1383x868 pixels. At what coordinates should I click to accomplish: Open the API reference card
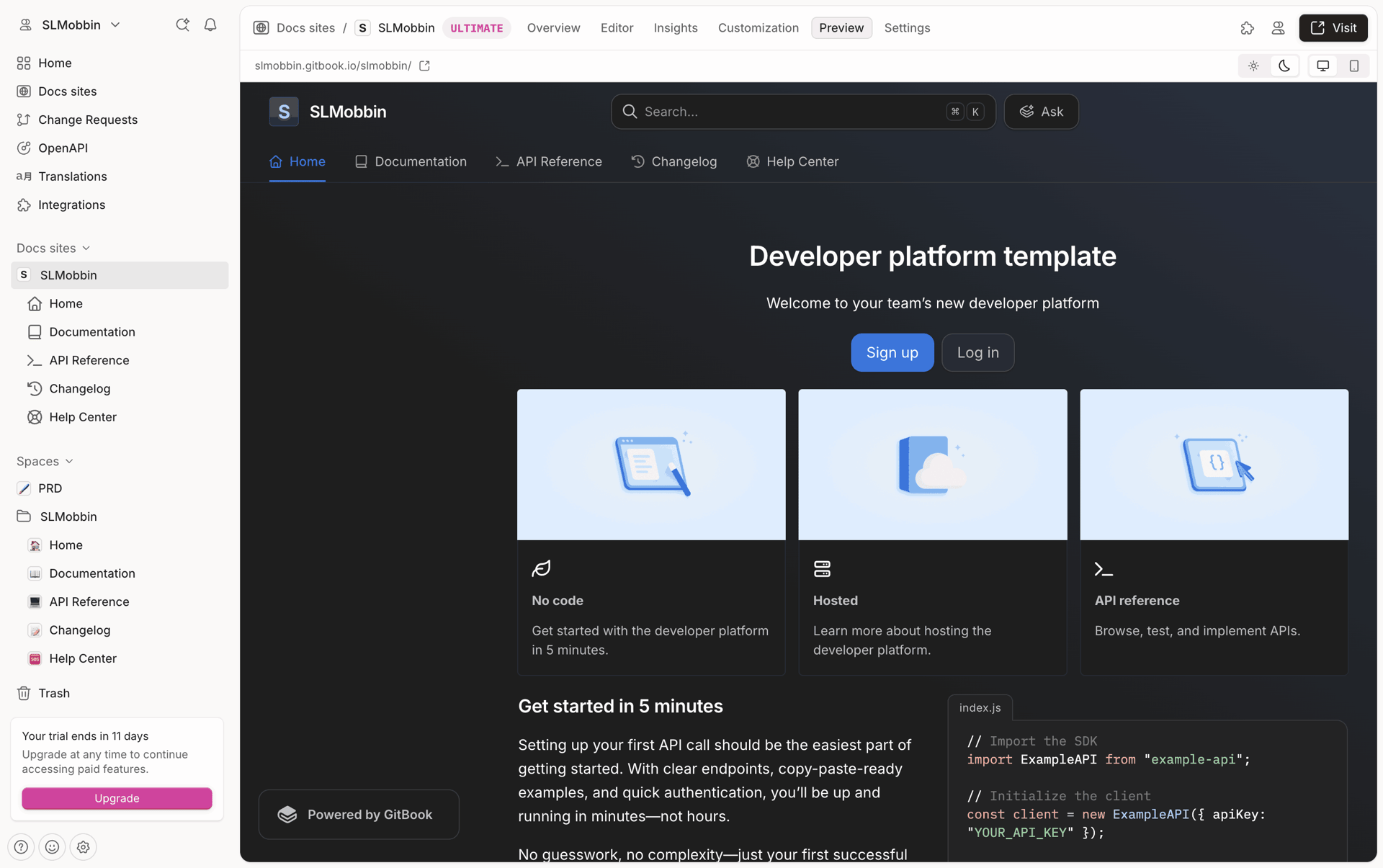pyautogui.click(x=1214, y=532)
